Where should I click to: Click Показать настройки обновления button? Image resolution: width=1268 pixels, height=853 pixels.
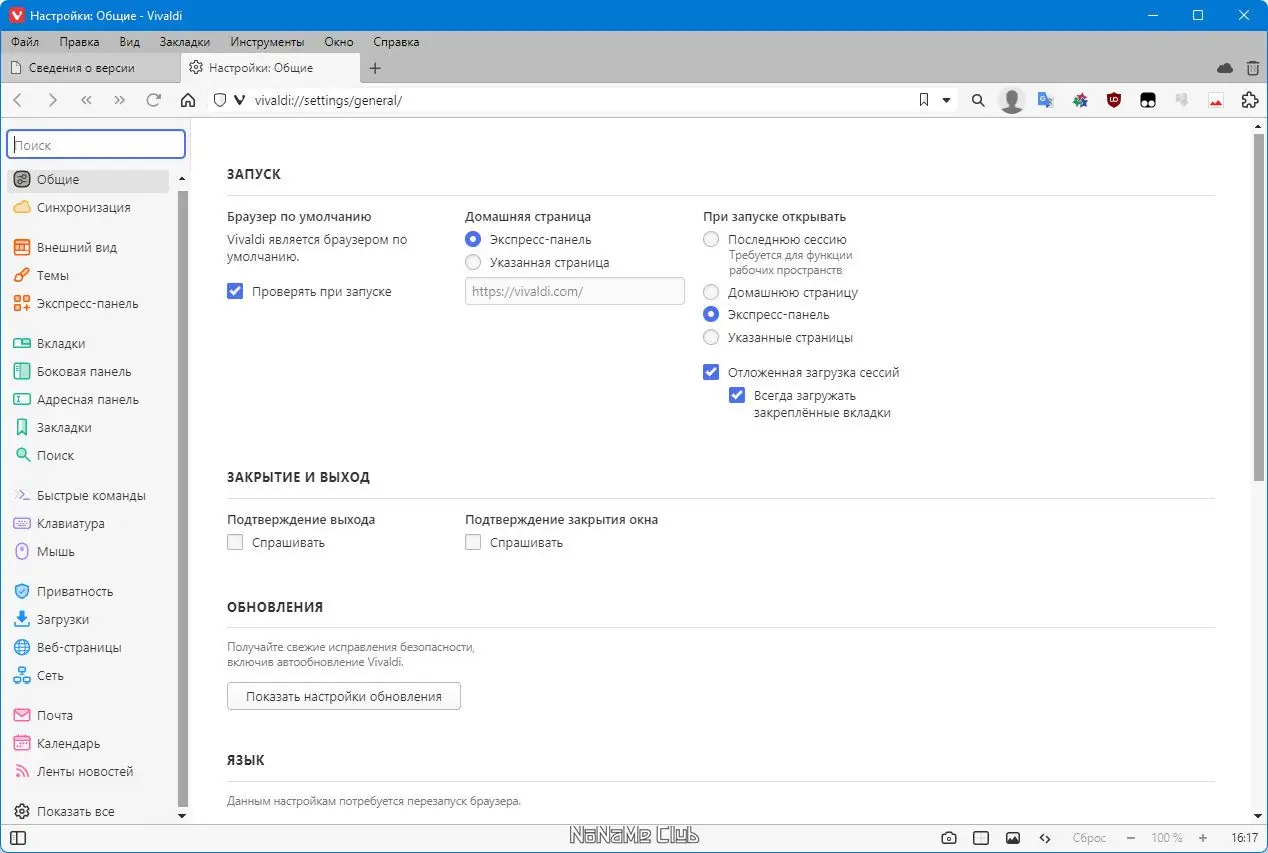pos(344,696)
